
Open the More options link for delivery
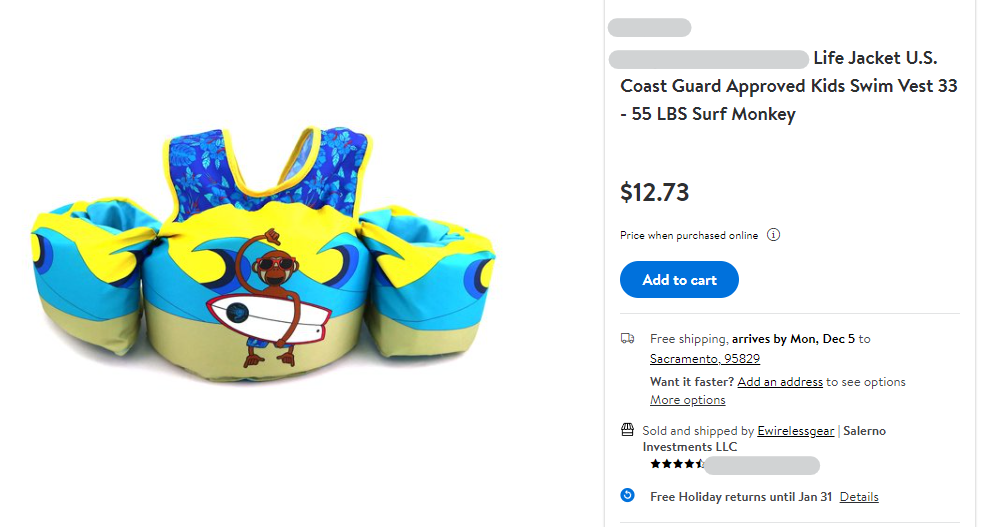click(x=687, y=400)
